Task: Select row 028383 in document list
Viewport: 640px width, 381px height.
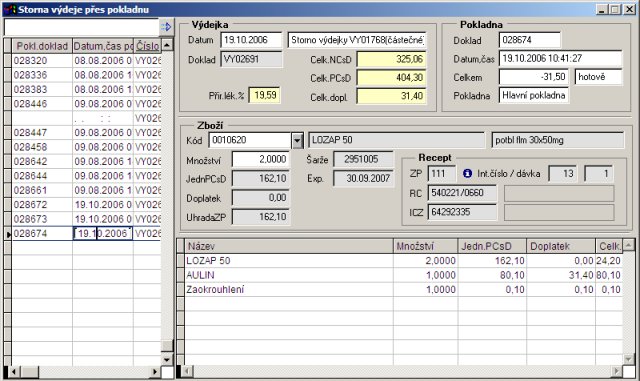Action: click(x=86, y=89)
